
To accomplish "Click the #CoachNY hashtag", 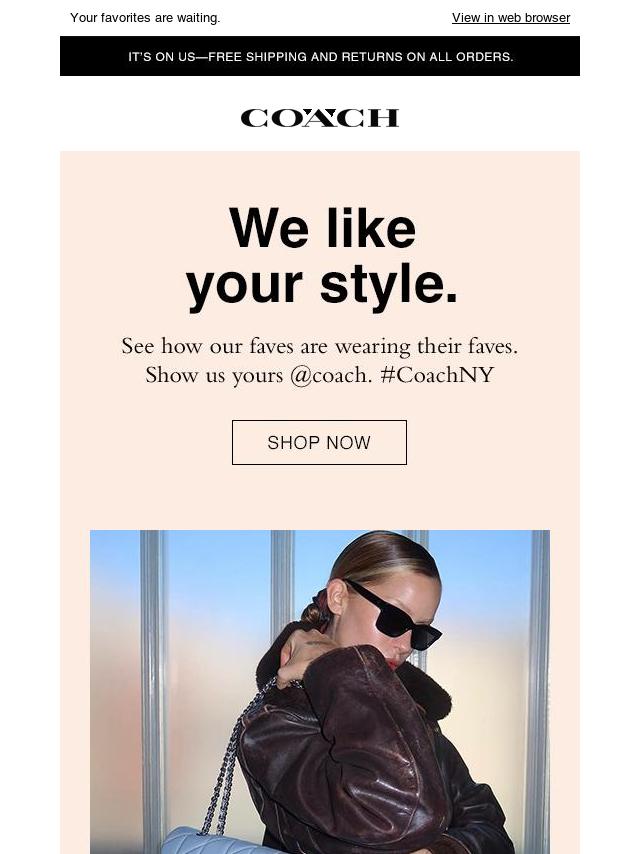I will point(437,375).
